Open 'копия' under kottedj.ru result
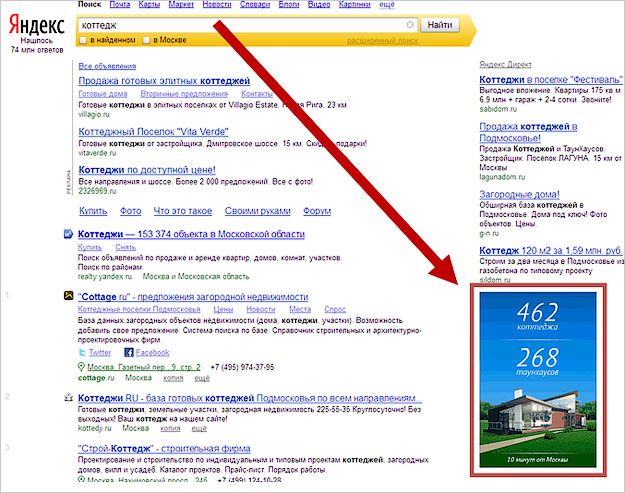Viewport: 625px width, 493px height. coord(170,428)
